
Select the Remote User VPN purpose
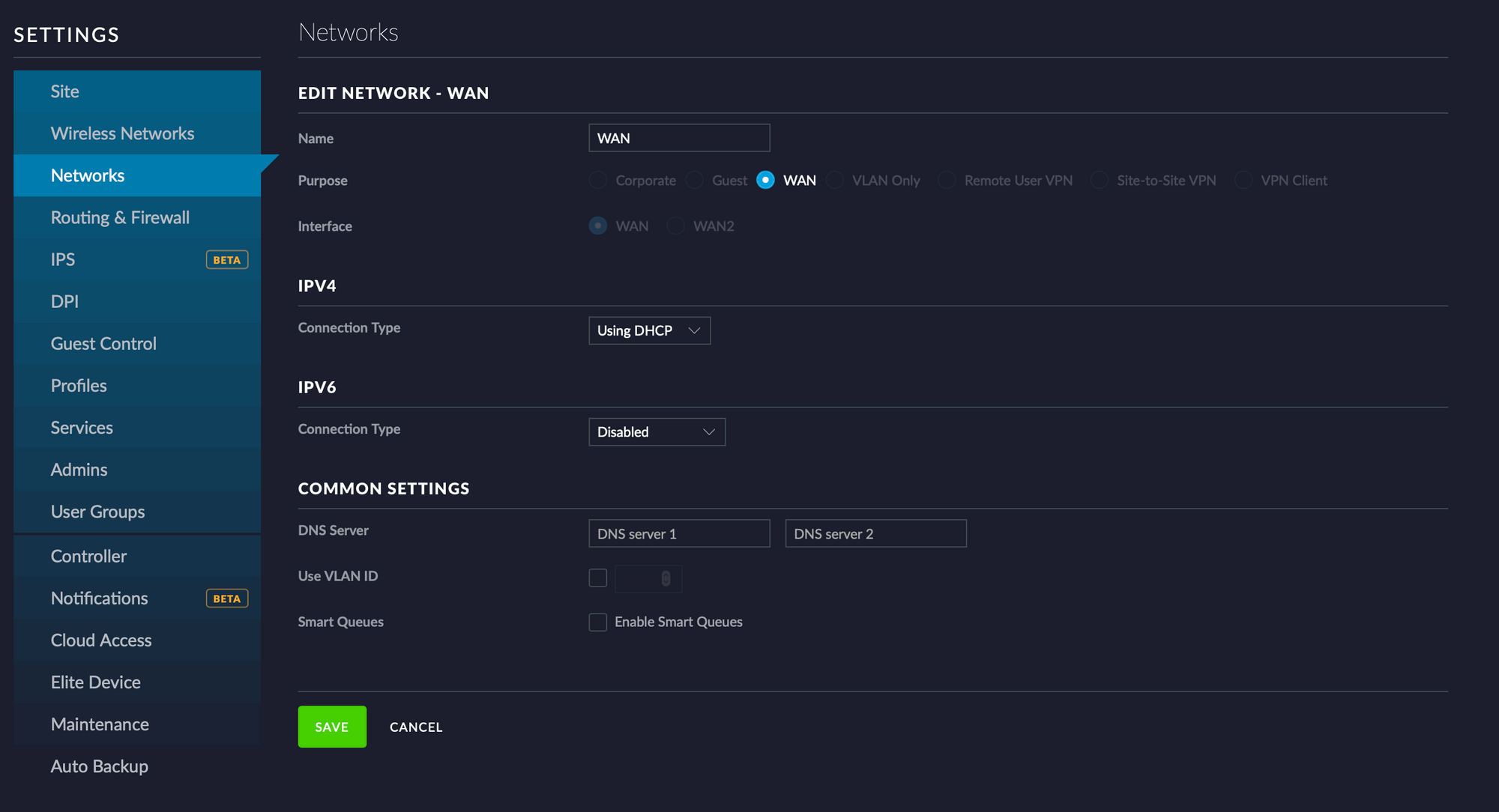947,181
